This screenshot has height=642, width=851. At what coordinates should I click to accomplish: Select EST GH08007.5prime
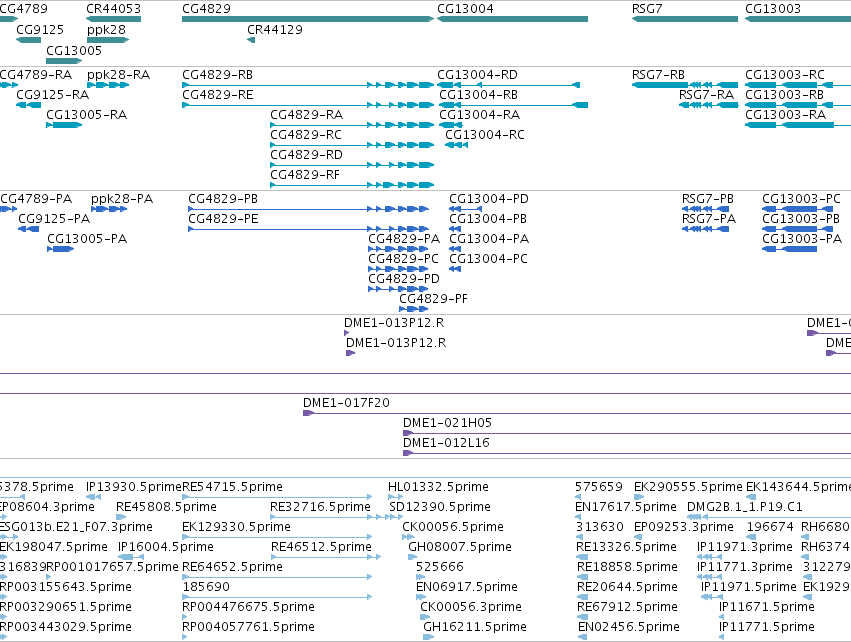412,557
